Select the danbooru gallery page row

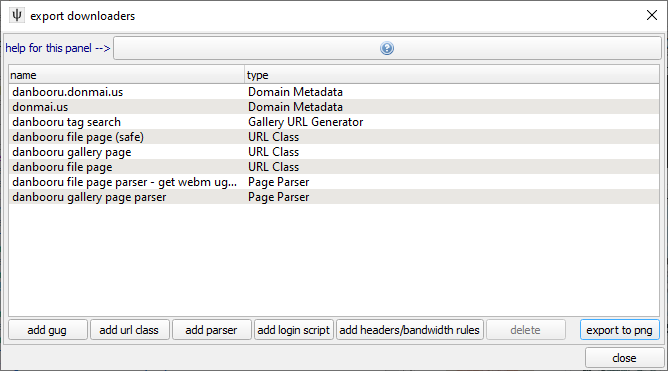(x=334, y=152)
